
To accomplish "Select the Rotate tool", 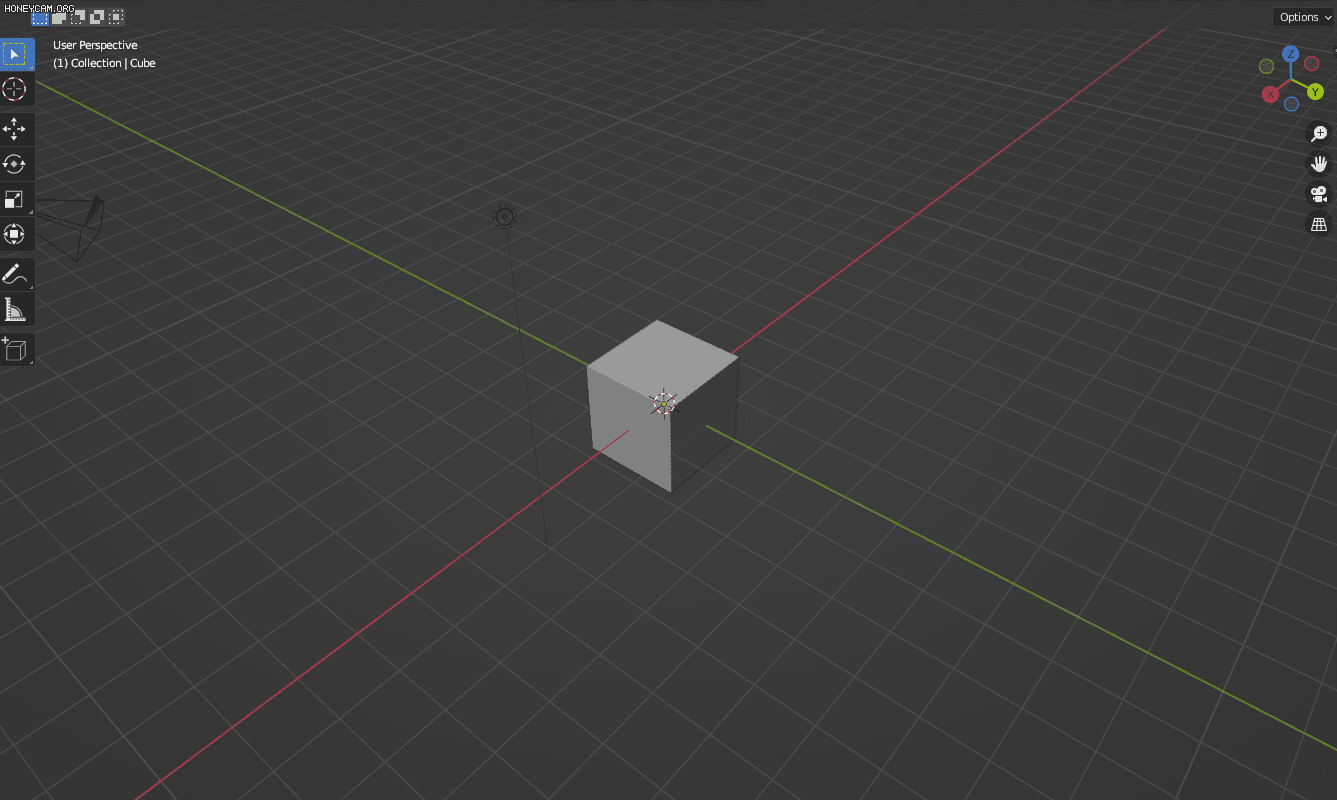I will [16, 164].
